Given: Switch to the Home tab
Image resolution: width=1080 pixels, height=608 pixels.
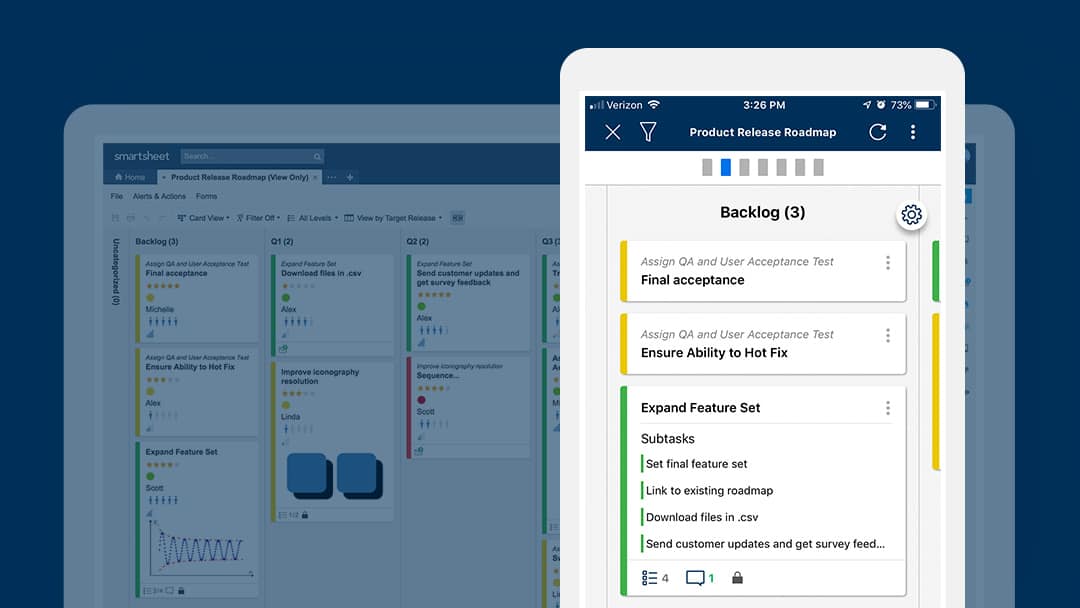Looking at the screenshot, I should coord(130,177).
